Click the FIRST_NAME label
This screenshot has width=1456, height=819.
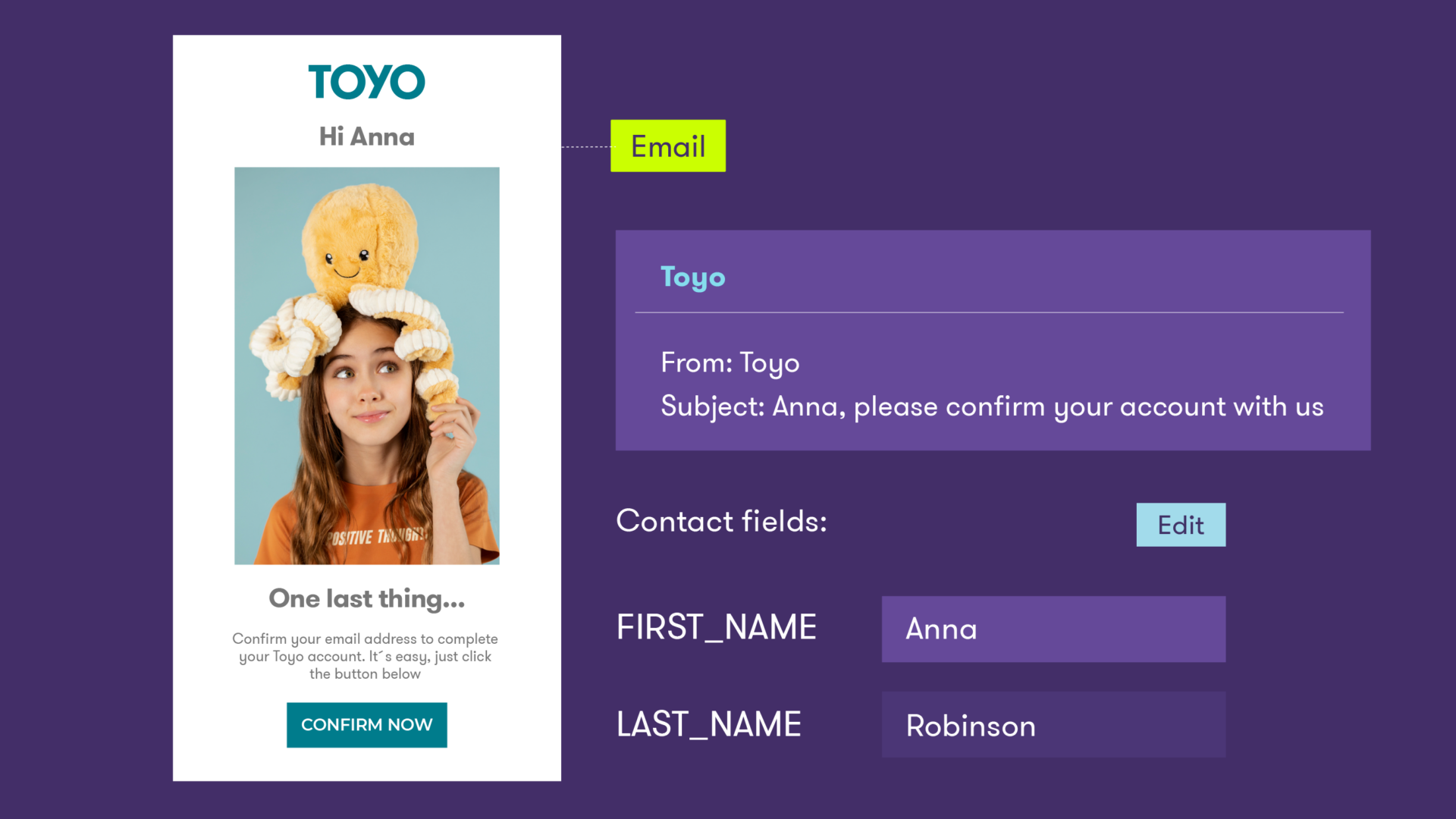pyautogui.click(x=716, y=627)
